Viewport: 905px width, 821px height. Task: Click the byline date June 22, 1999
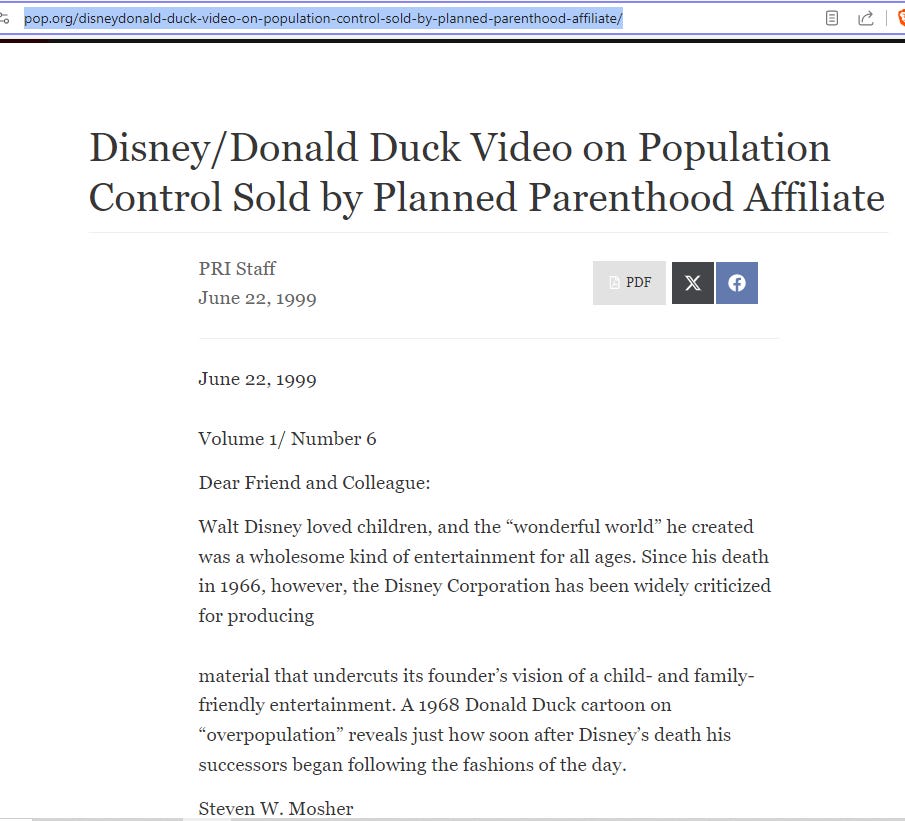(x=257, y=298)
